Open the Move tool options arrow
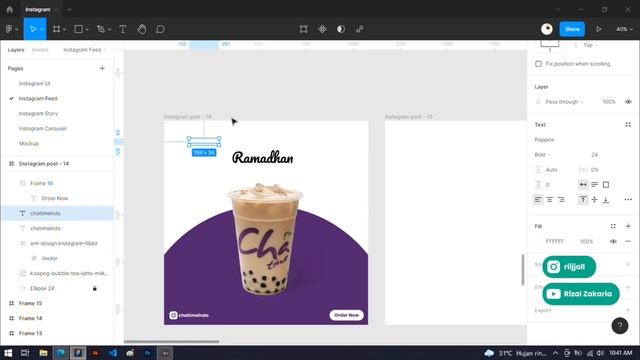The image size is (640, 360). pos(42,29)
